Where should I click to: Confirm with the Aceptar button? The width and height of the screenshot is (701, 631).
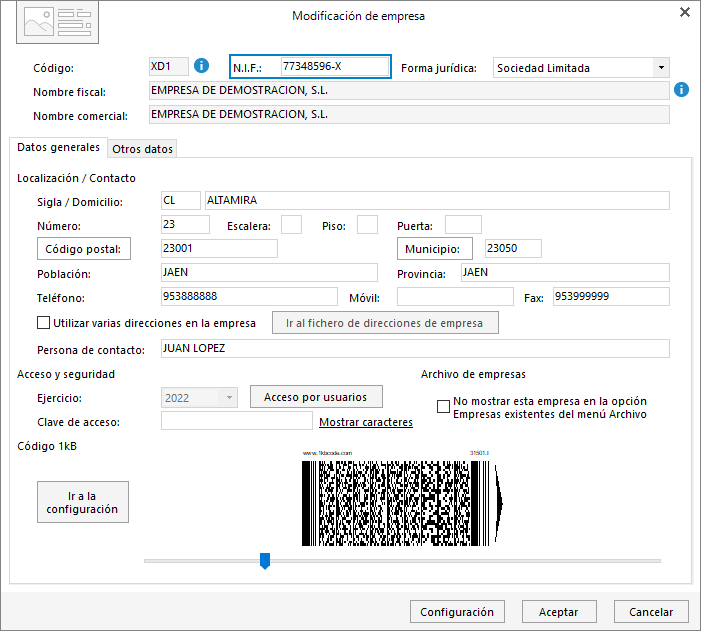click(559, 611)
